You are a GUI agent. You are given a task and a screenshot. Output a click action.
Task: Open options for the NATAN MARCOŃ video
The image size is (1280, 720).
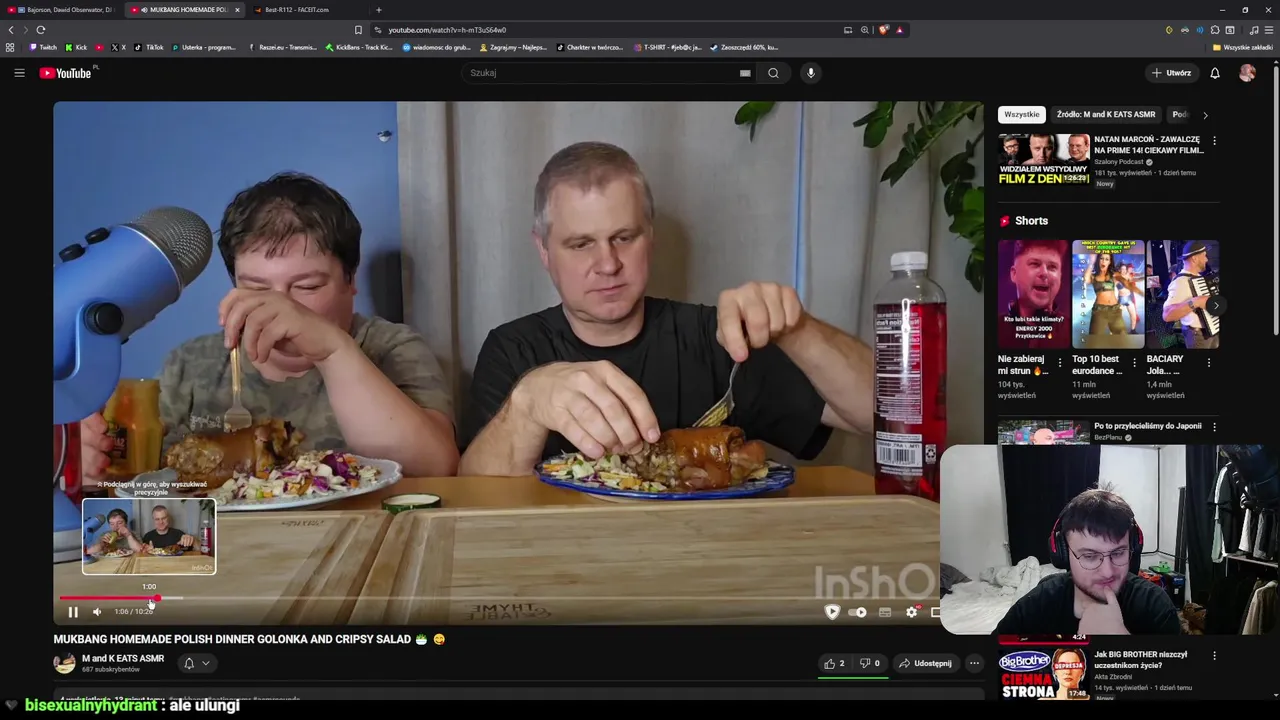1214,141
